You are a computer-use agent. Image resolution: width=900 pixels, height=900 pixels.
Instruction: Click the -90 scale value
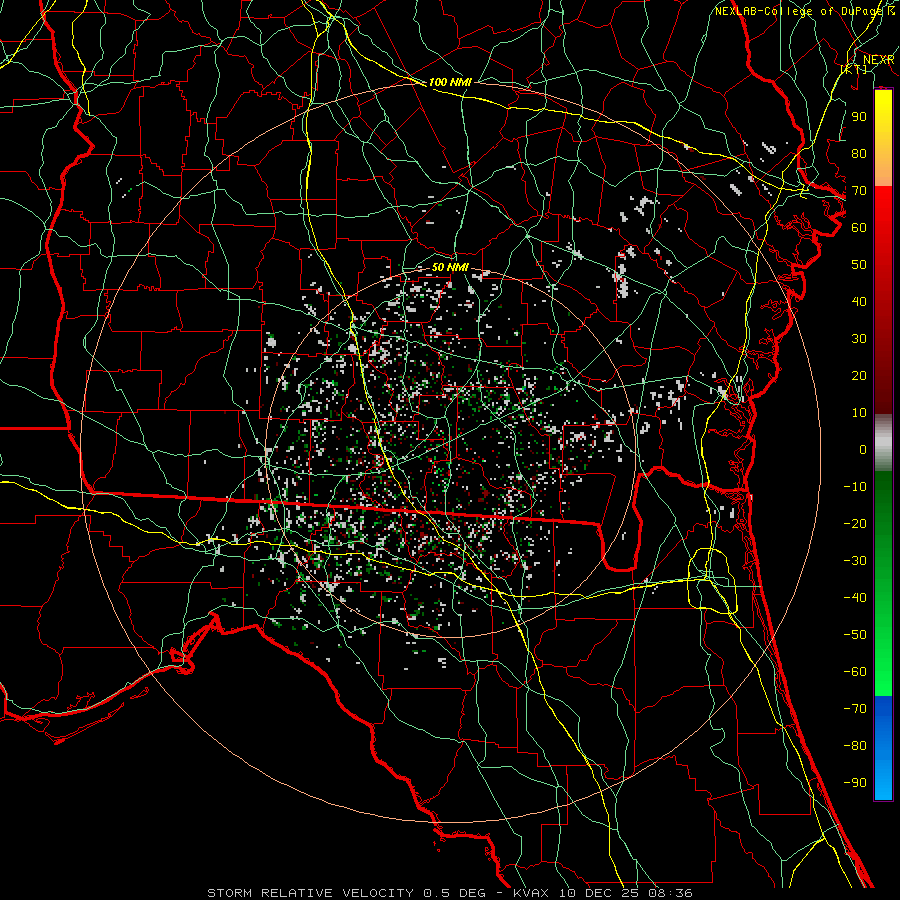click(855, 783)
